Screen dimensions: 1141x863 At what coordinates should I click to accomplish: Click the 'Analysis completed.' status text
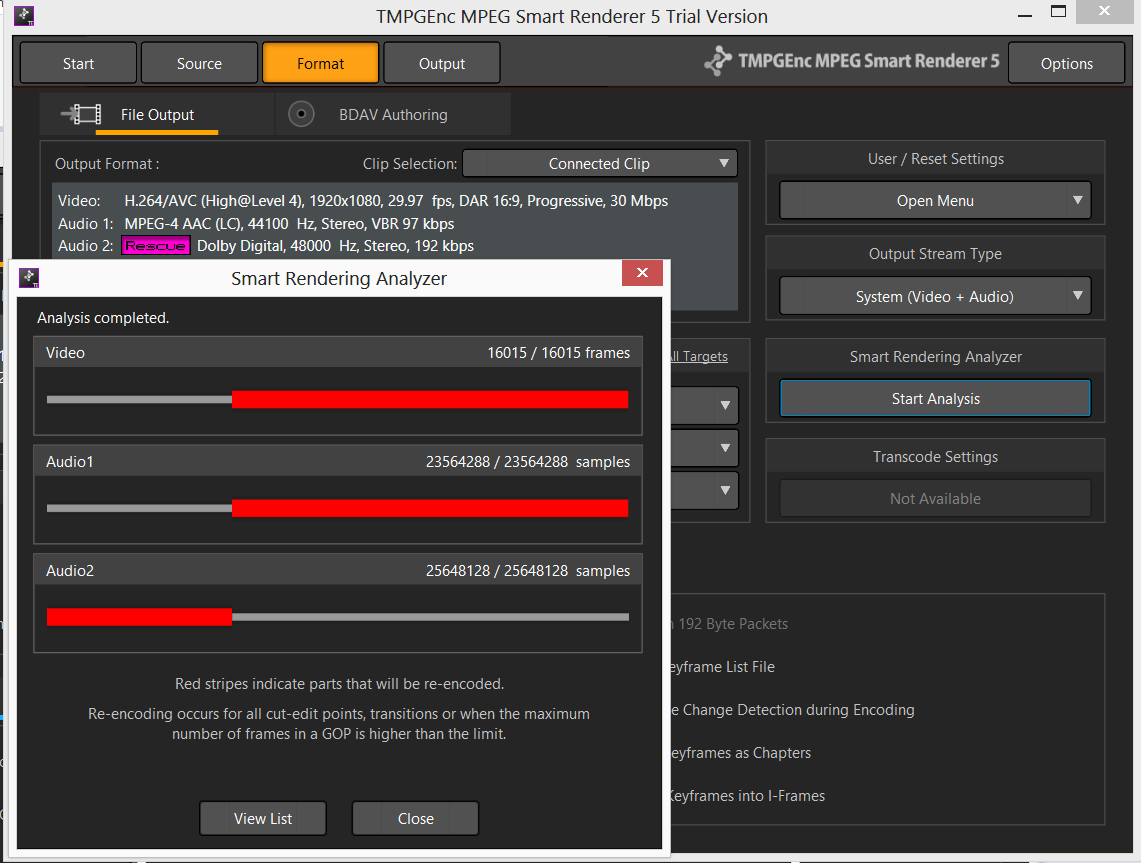[103, 318]
